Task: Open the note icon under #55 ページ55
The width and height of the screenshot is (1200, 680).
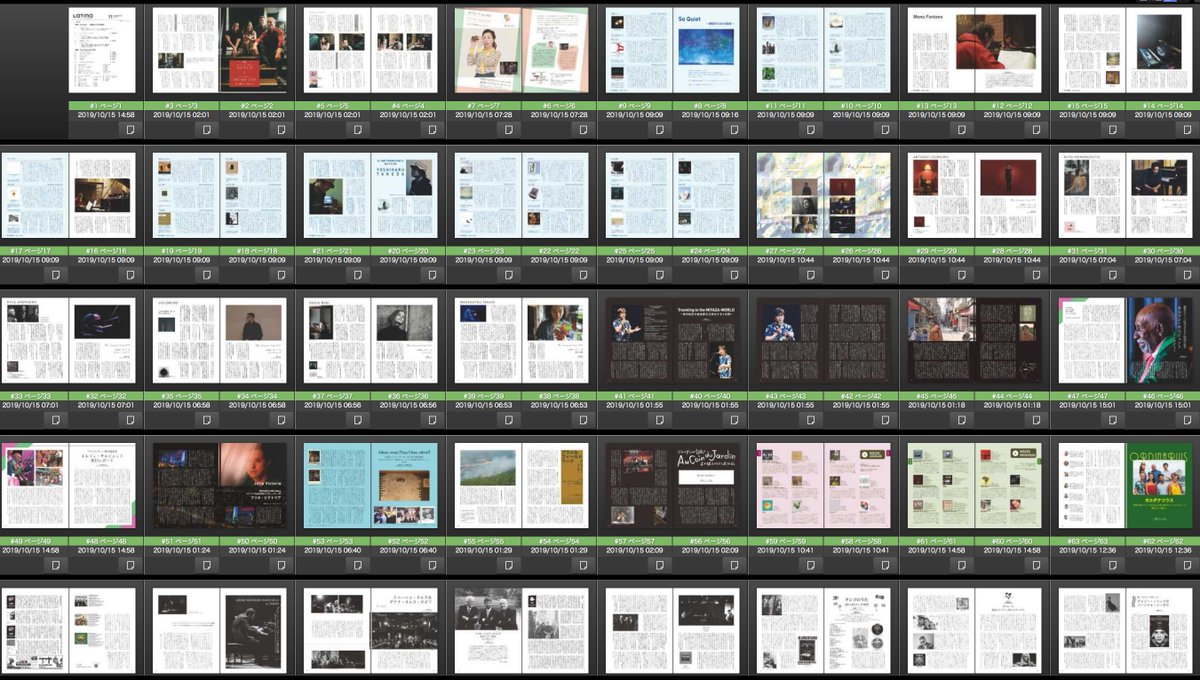Action: [508, 564]
